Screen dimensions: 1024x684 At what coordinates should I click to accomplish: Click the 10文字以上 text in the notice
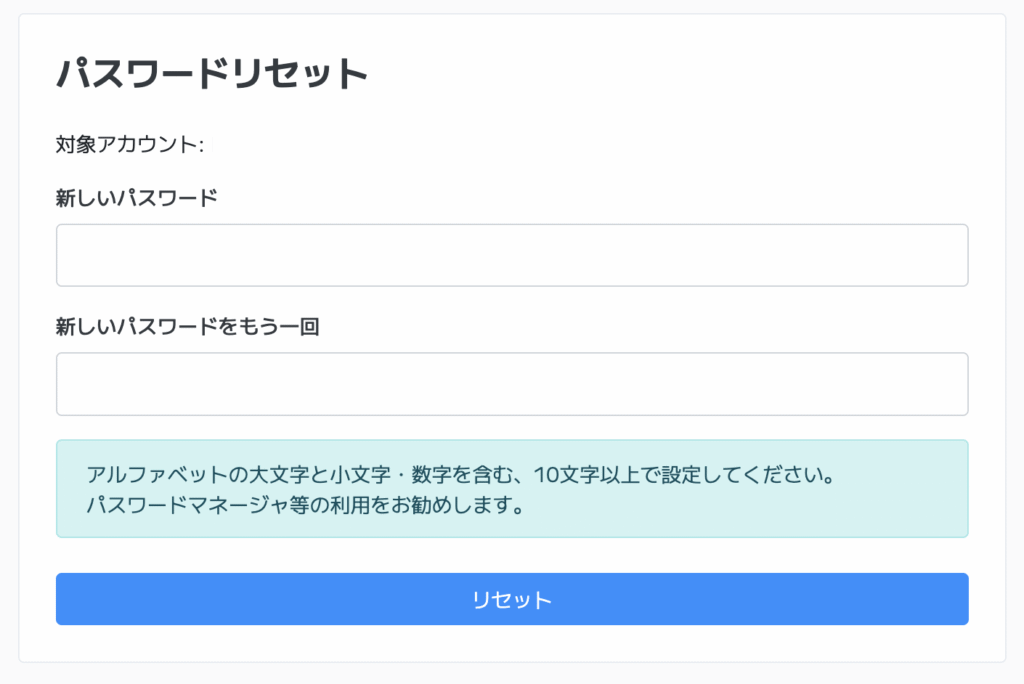click(x=583, y=473)
